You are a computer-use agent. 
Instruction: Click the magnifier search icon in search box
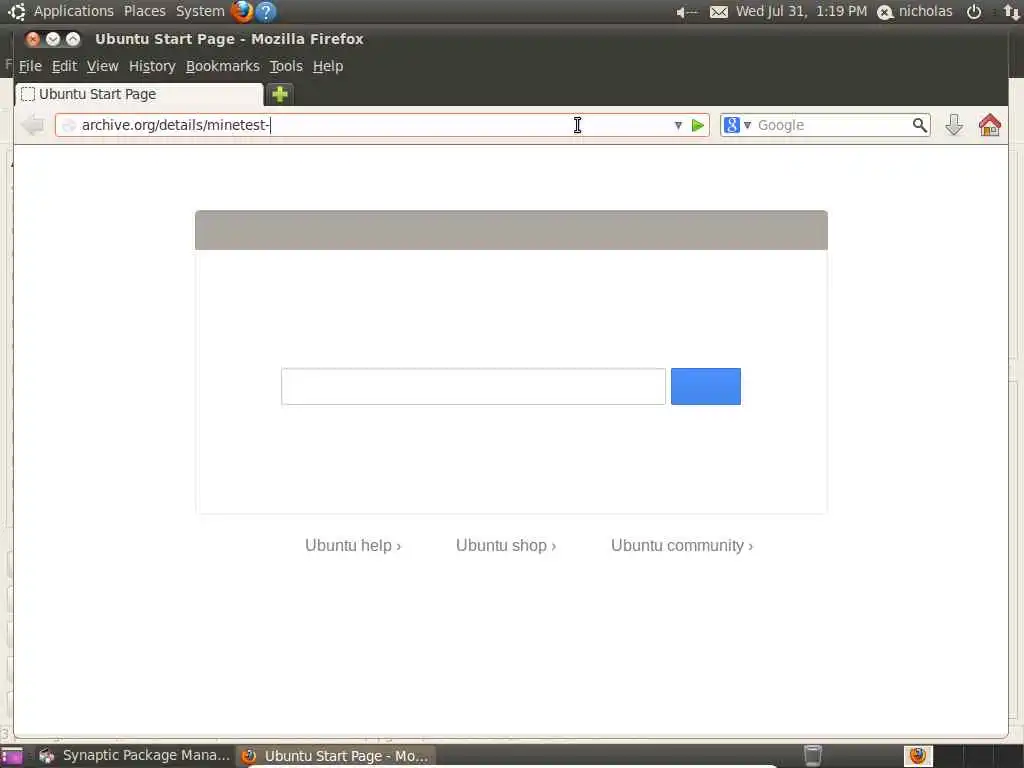pos(920,125)
